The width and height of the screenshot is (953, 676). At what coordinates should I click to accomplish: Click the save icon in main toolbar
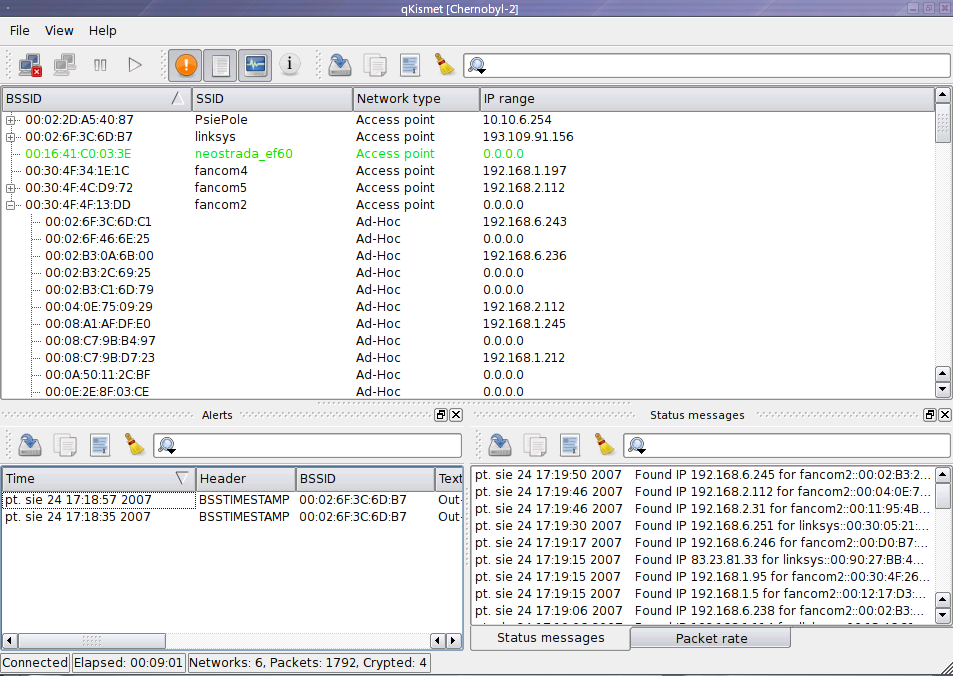(341, 65)
